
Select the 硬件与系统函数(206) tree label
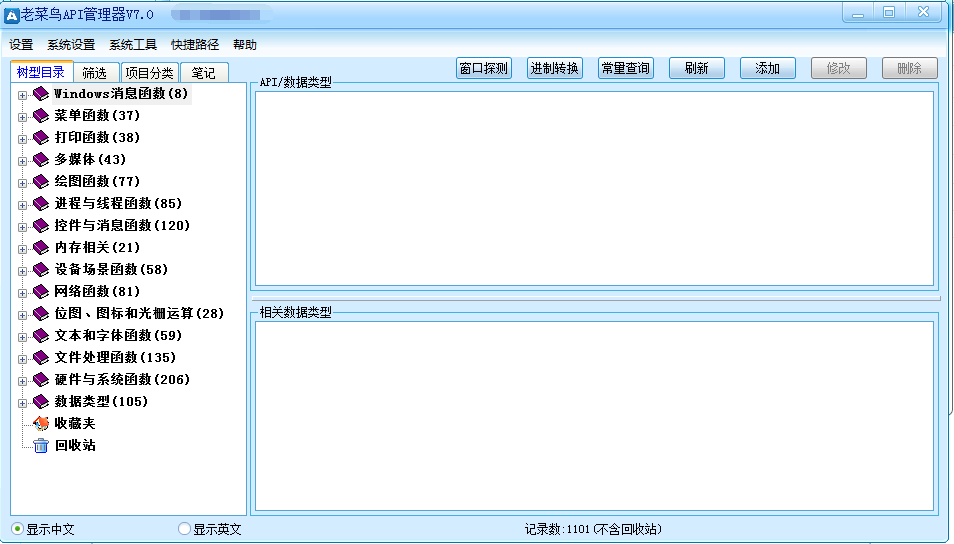click(x=122, y=380)
